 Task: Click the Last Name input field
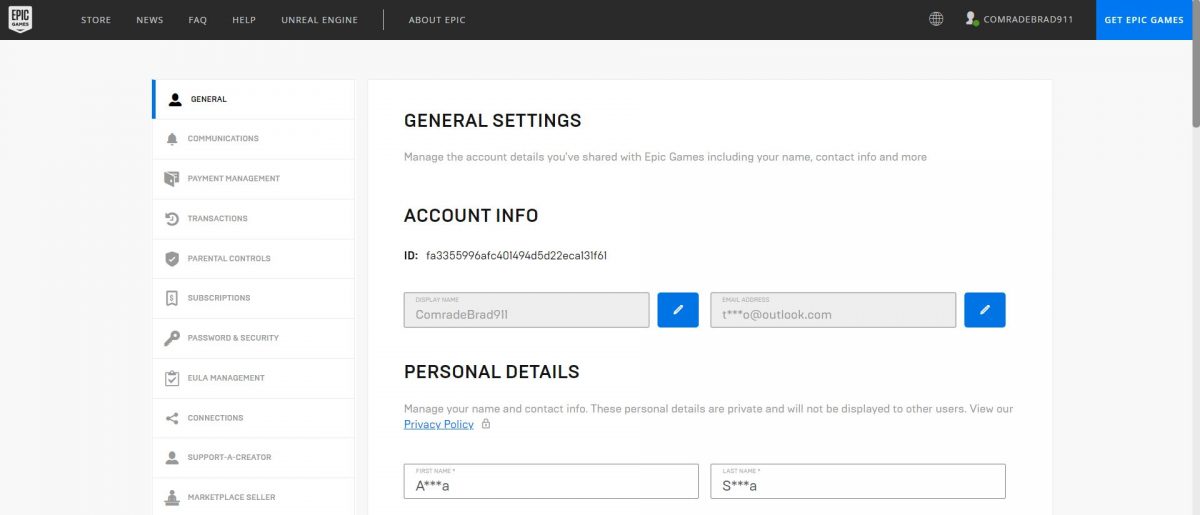[x=858, y=481]
